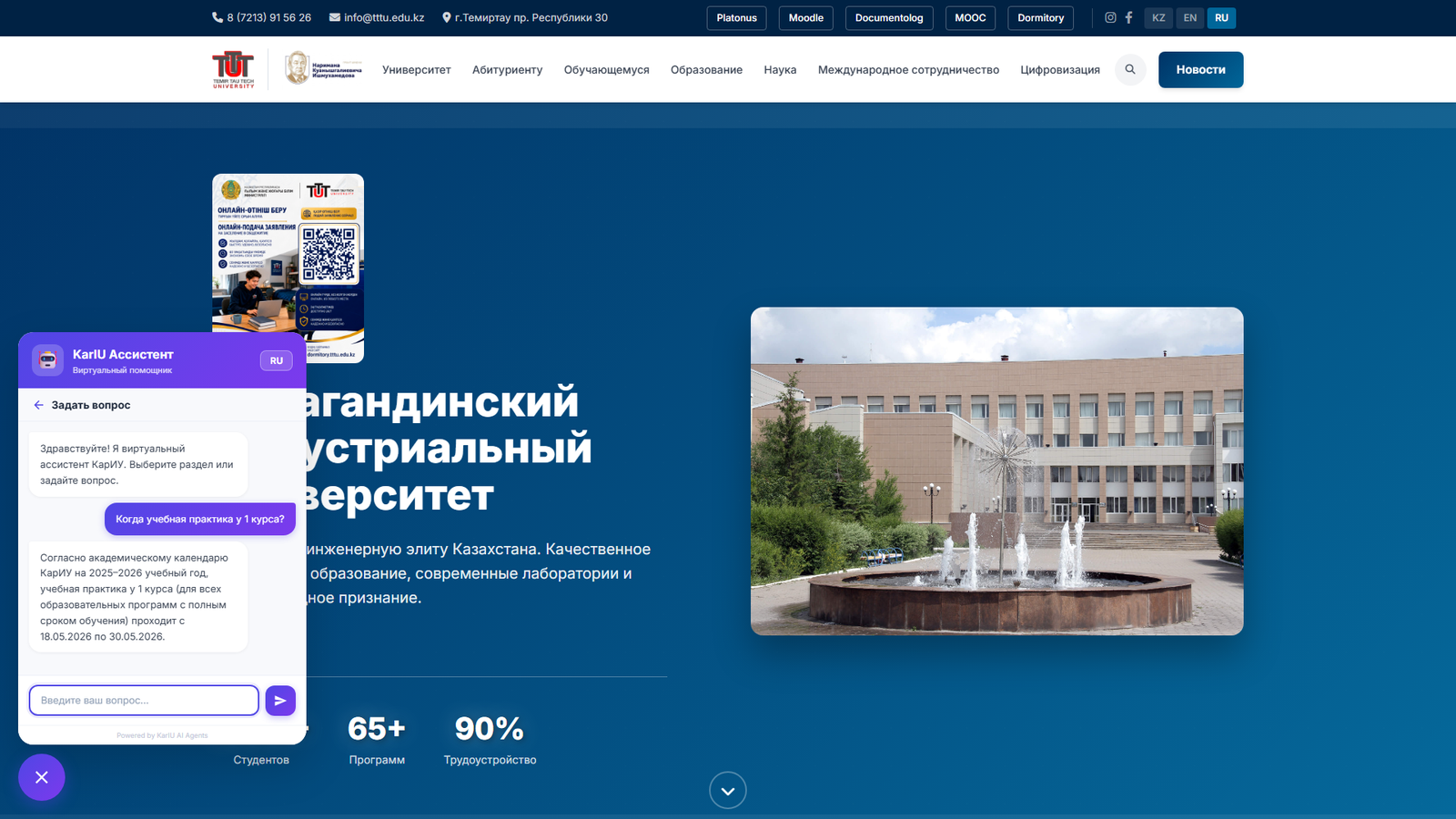The width and height of the screenshot is (1456, 819).
Task: Click the Задать вопрос heading
Action: [x=91, y=405]
